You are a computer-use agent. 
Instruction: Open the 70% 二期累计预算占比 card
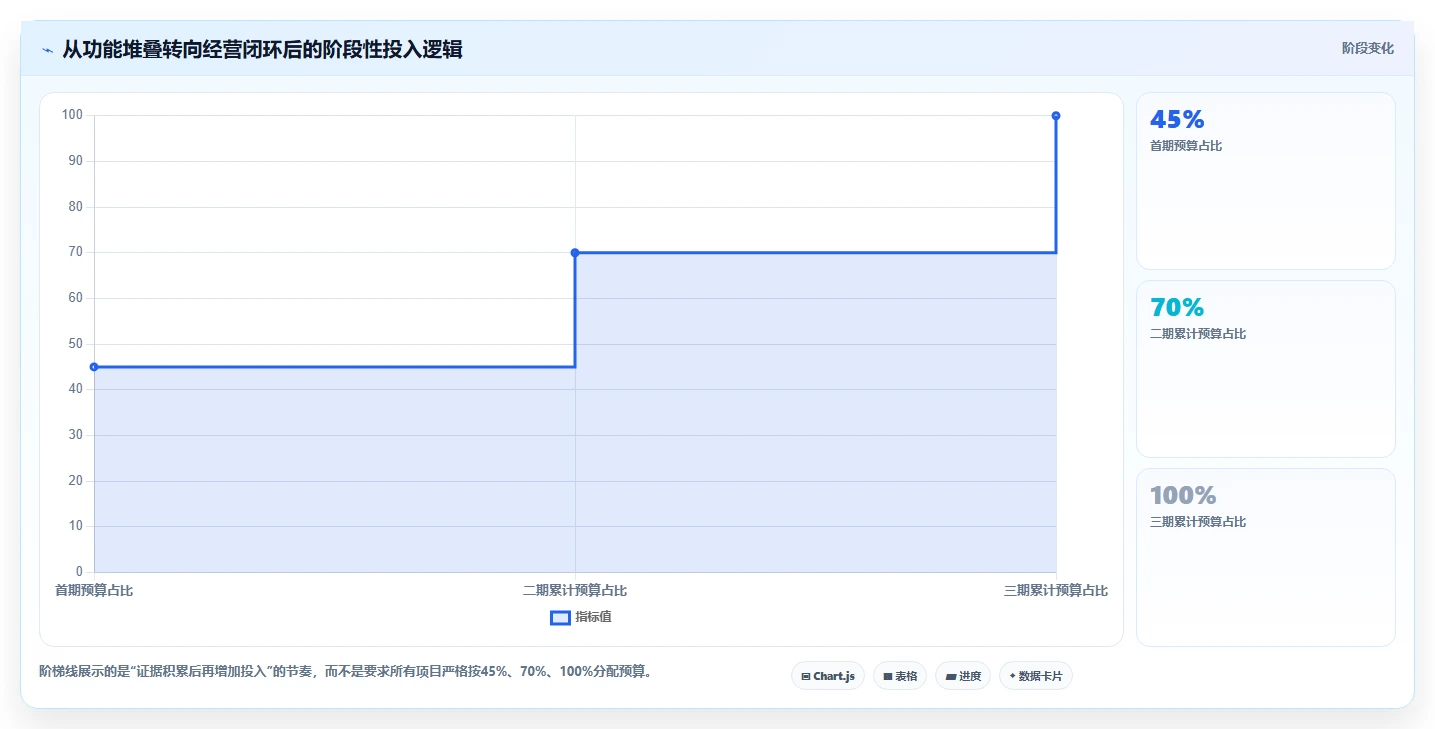pos(1266,369)
